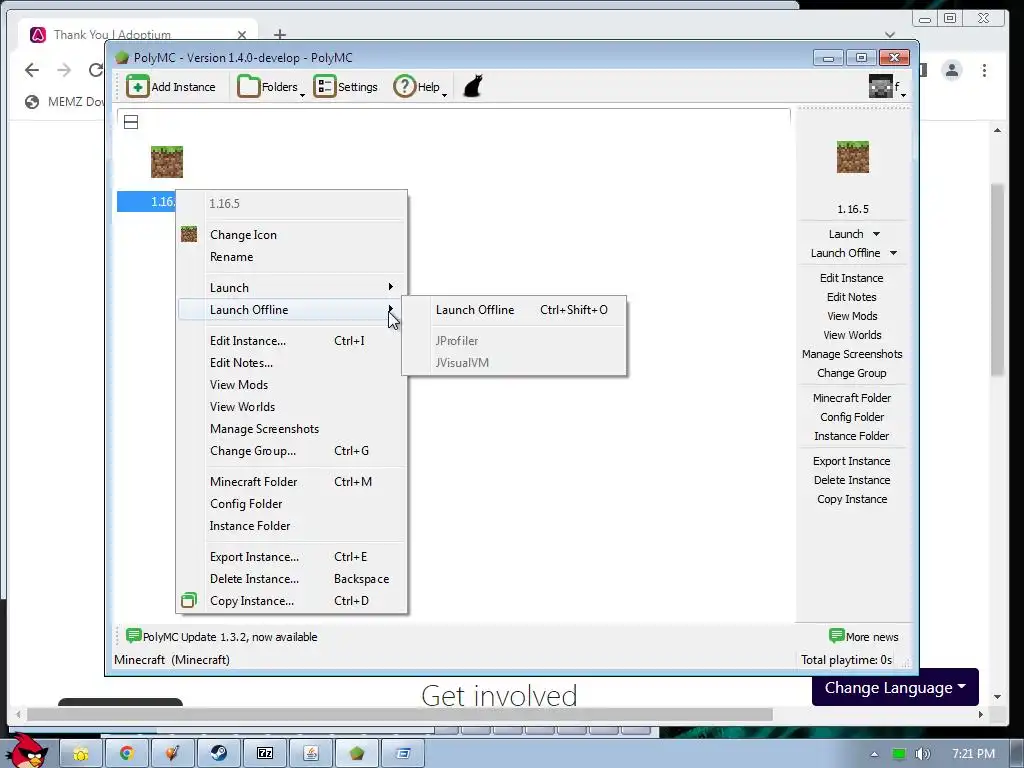1024x768 pixels.
Task: Show hidden tray icons arrow
Action: (874, 754)
